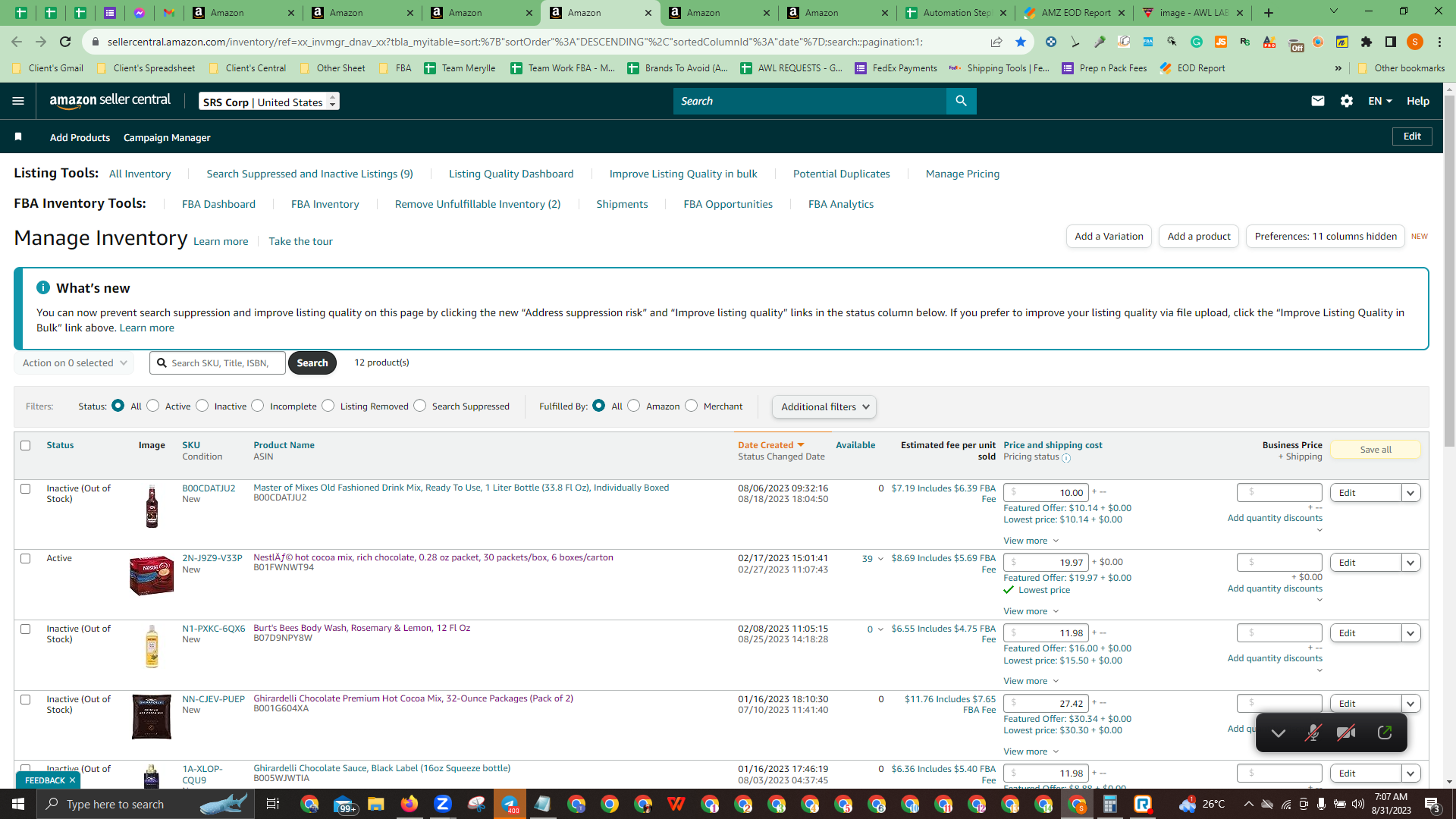Open the SRS Corp marketplace switcher
Screen dimensions: 1456x819
tap(269, 102)
